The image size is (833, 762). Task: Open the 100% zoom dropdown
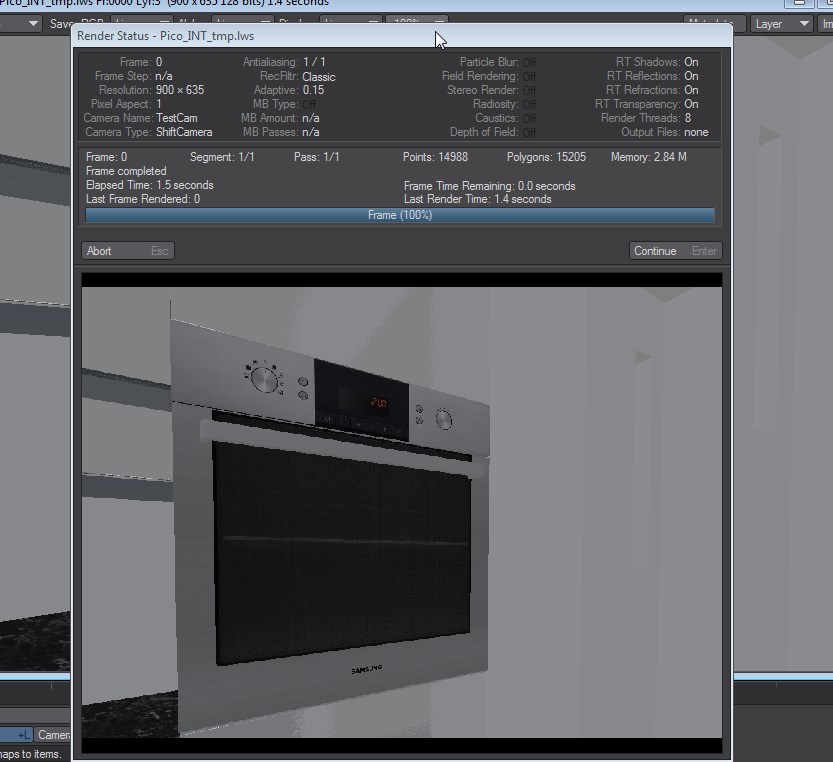pos(417,21)
